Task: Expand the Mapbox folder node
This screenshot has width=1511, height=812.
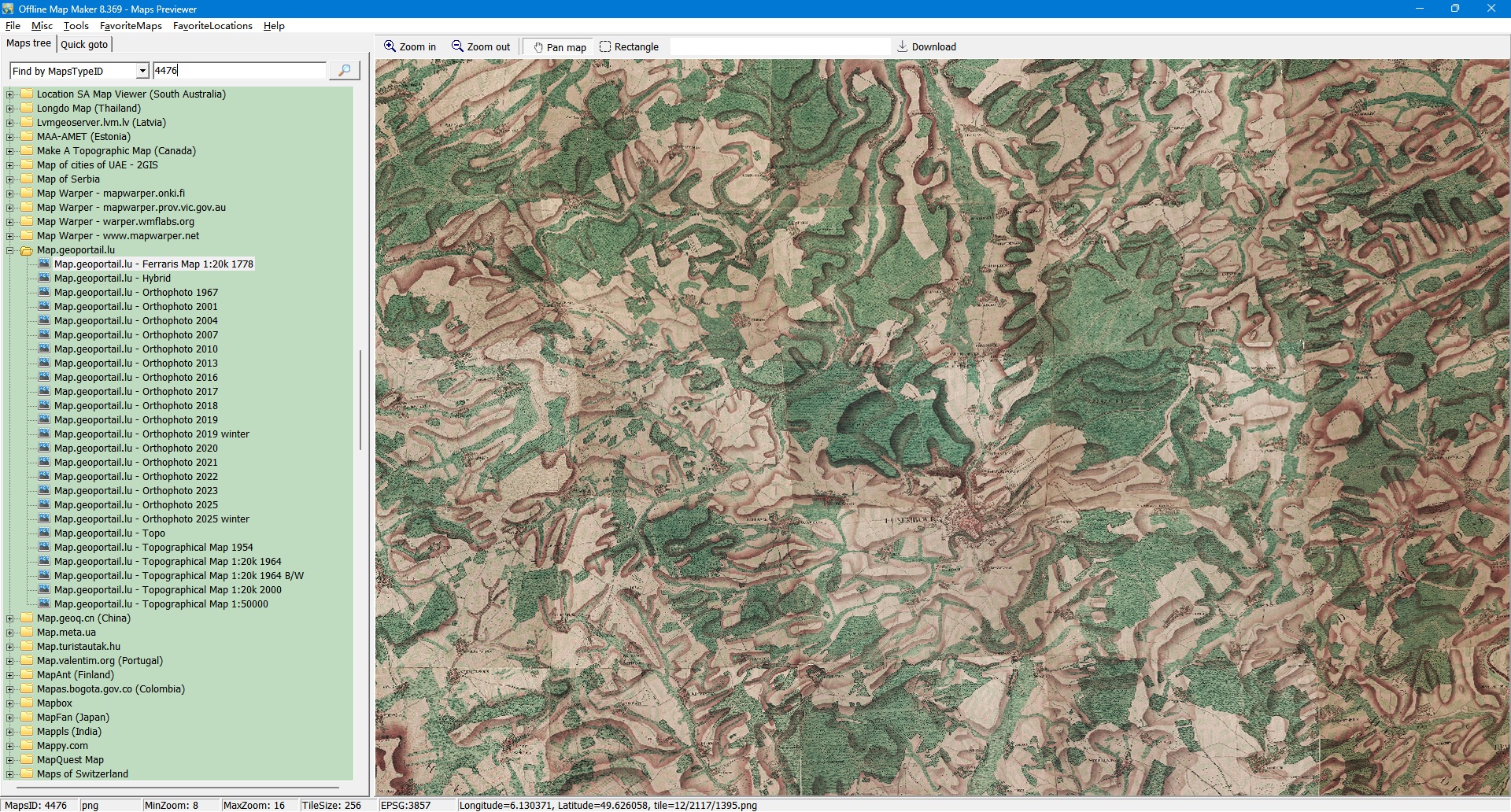Action: tap(10, 704)
